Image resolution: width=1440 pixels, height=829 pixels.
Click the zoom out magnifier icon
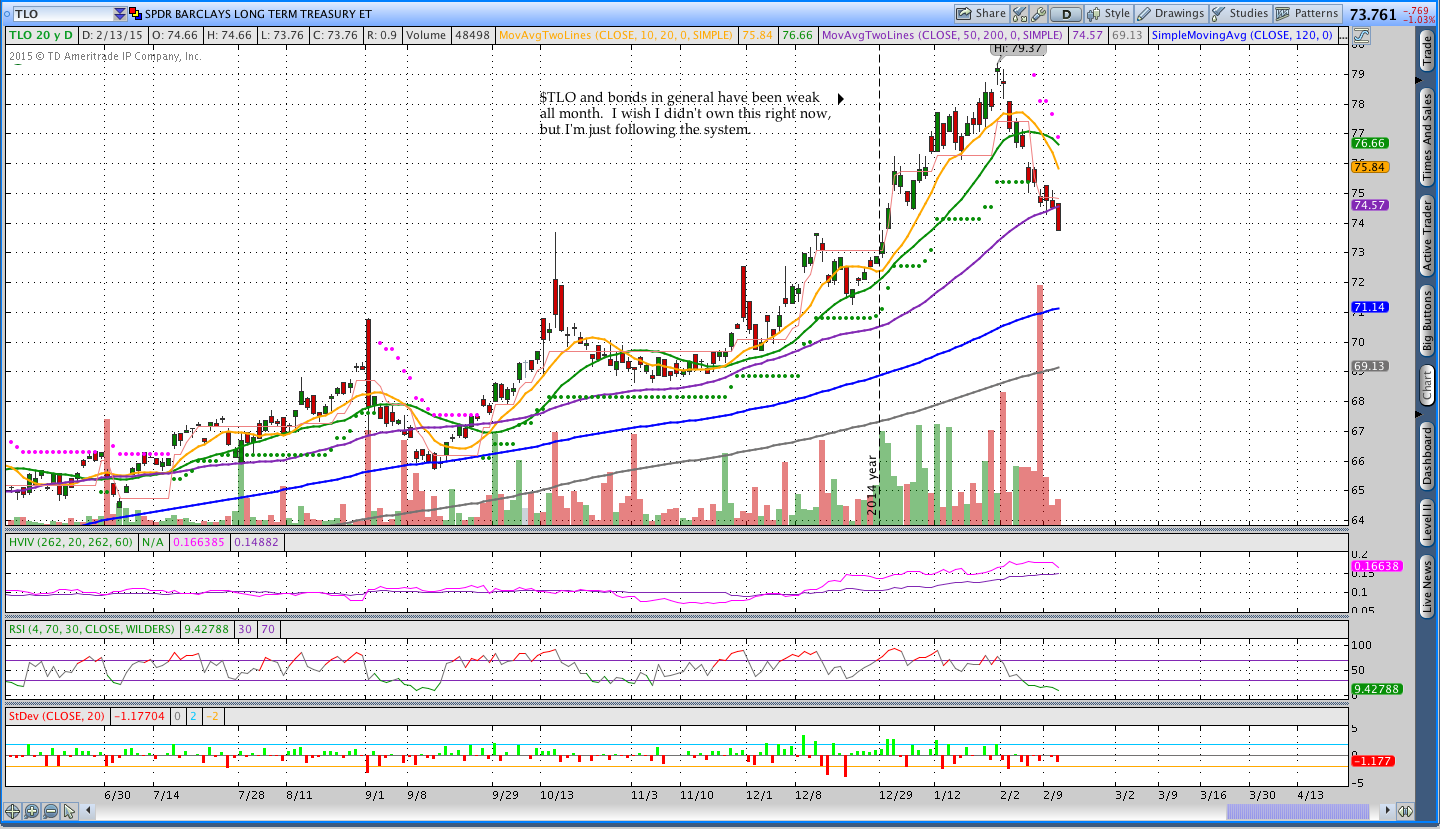tap(51, 811)
